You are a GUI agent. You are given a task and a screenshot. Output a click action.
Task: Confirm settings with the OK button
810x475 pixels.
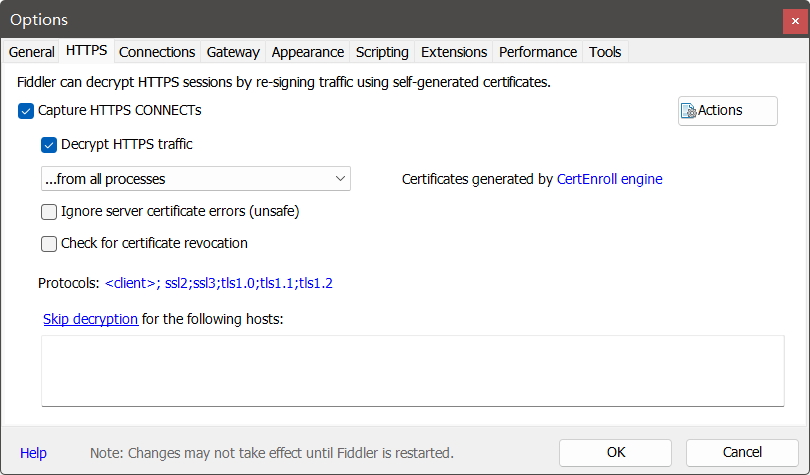point(615,453)
